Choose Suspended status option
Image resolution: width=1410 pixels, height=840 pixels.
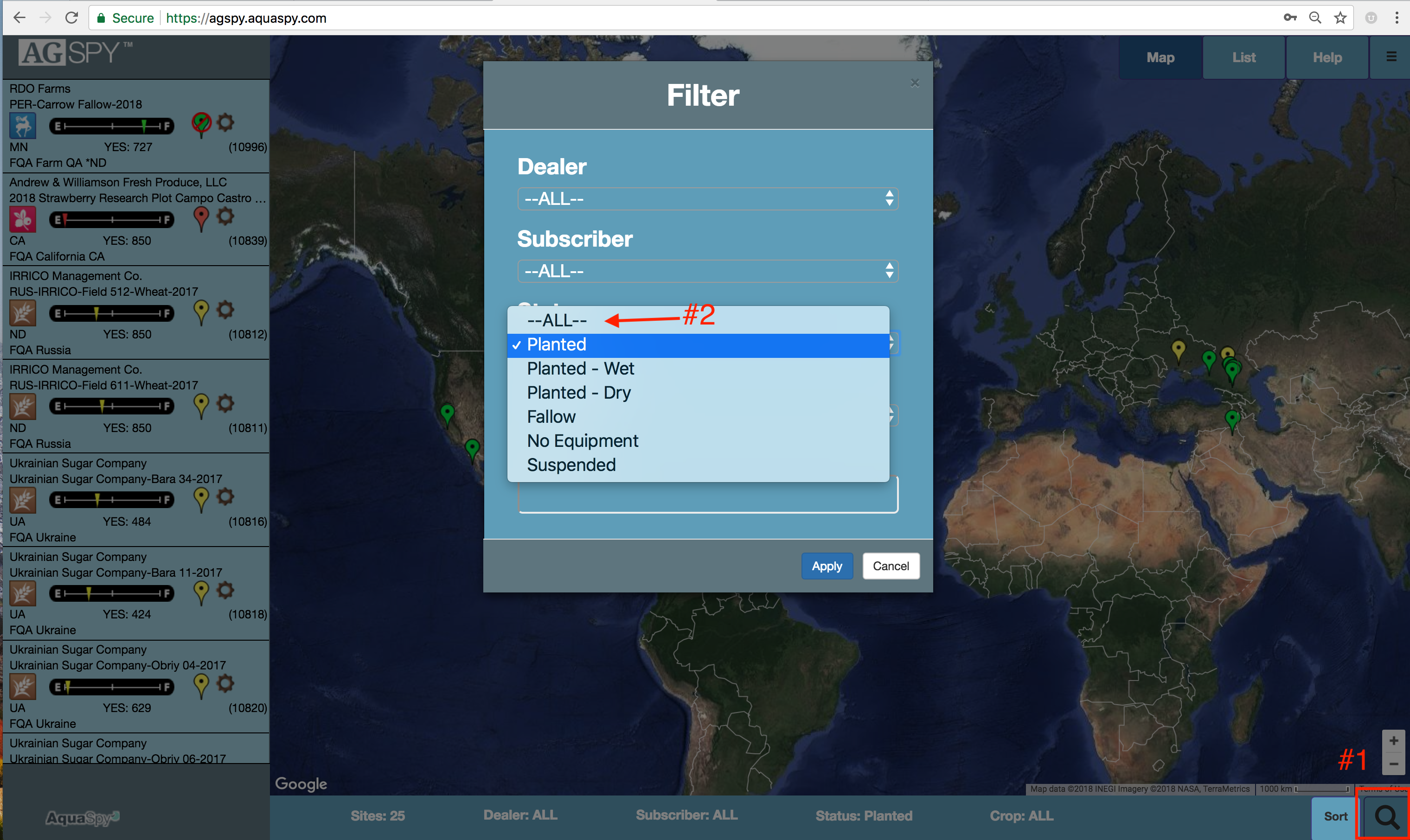click(x=698, y=465)
